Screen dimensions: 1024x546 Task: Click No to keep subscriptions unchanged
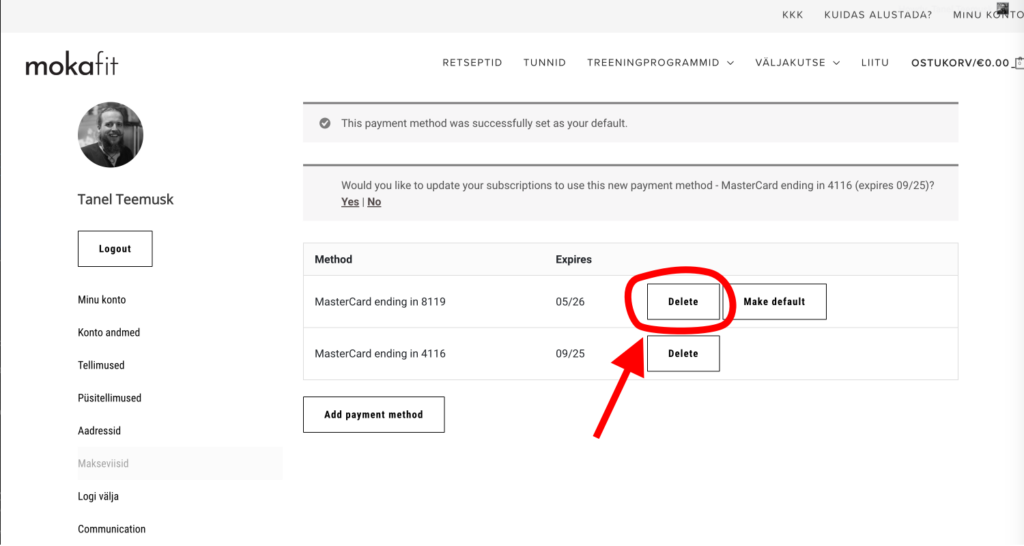click(x=374, y=202)
